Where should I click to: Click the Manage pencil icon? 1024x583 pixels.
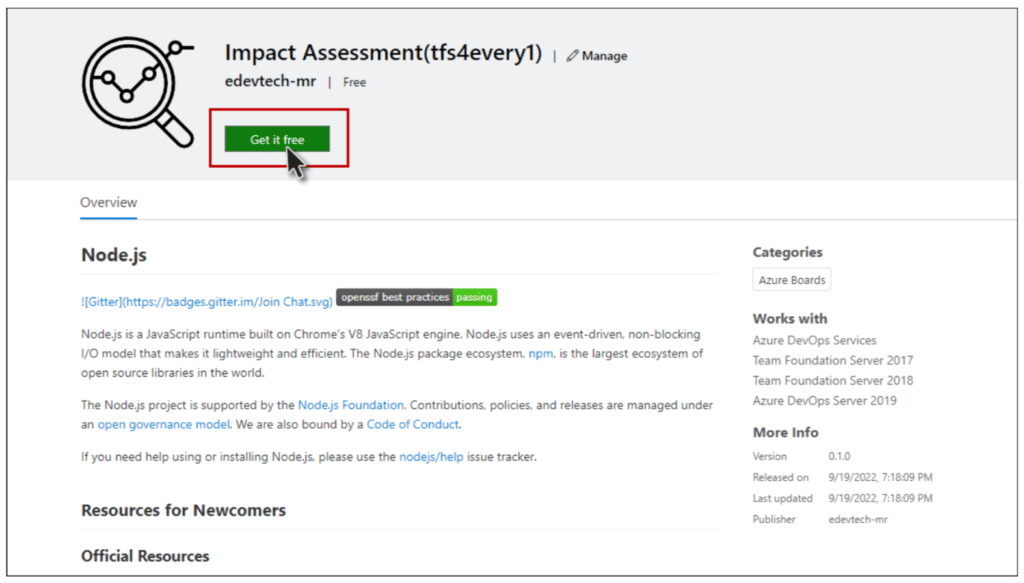pyautogui.click(x=572, y=56)
